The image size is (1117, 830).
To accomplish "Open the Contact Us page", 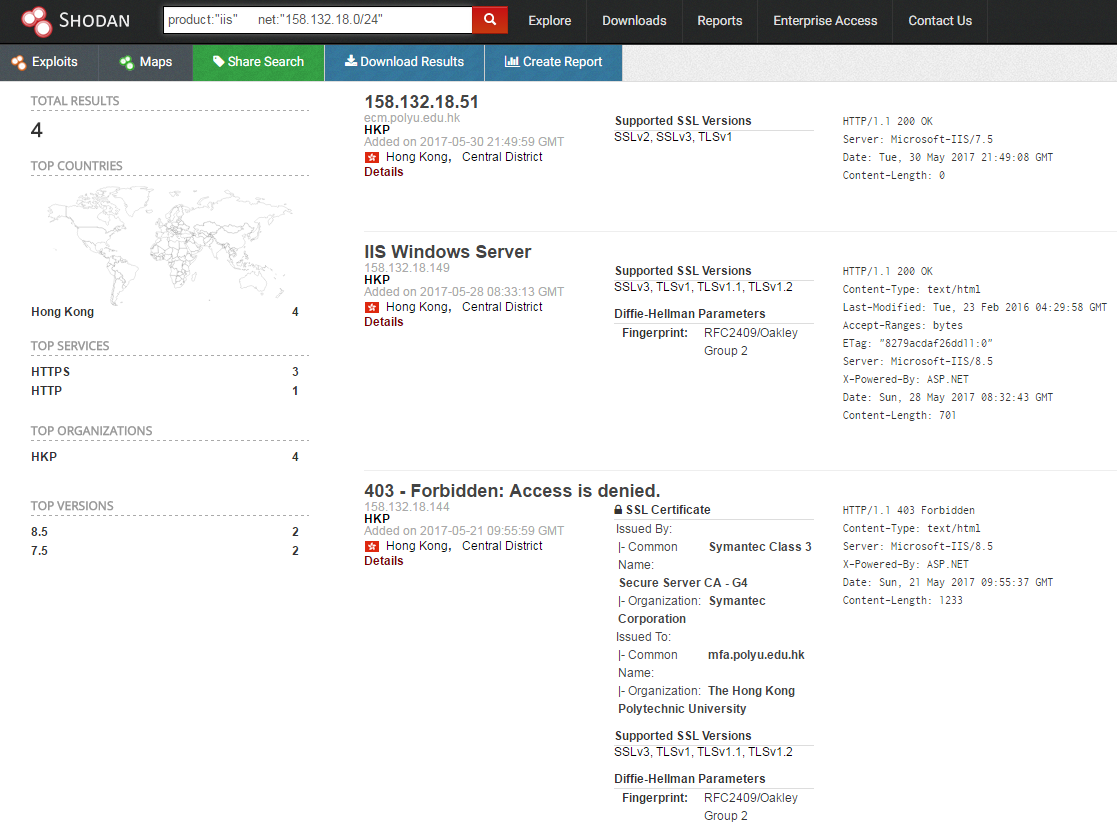I will click(x=940, y=21).
